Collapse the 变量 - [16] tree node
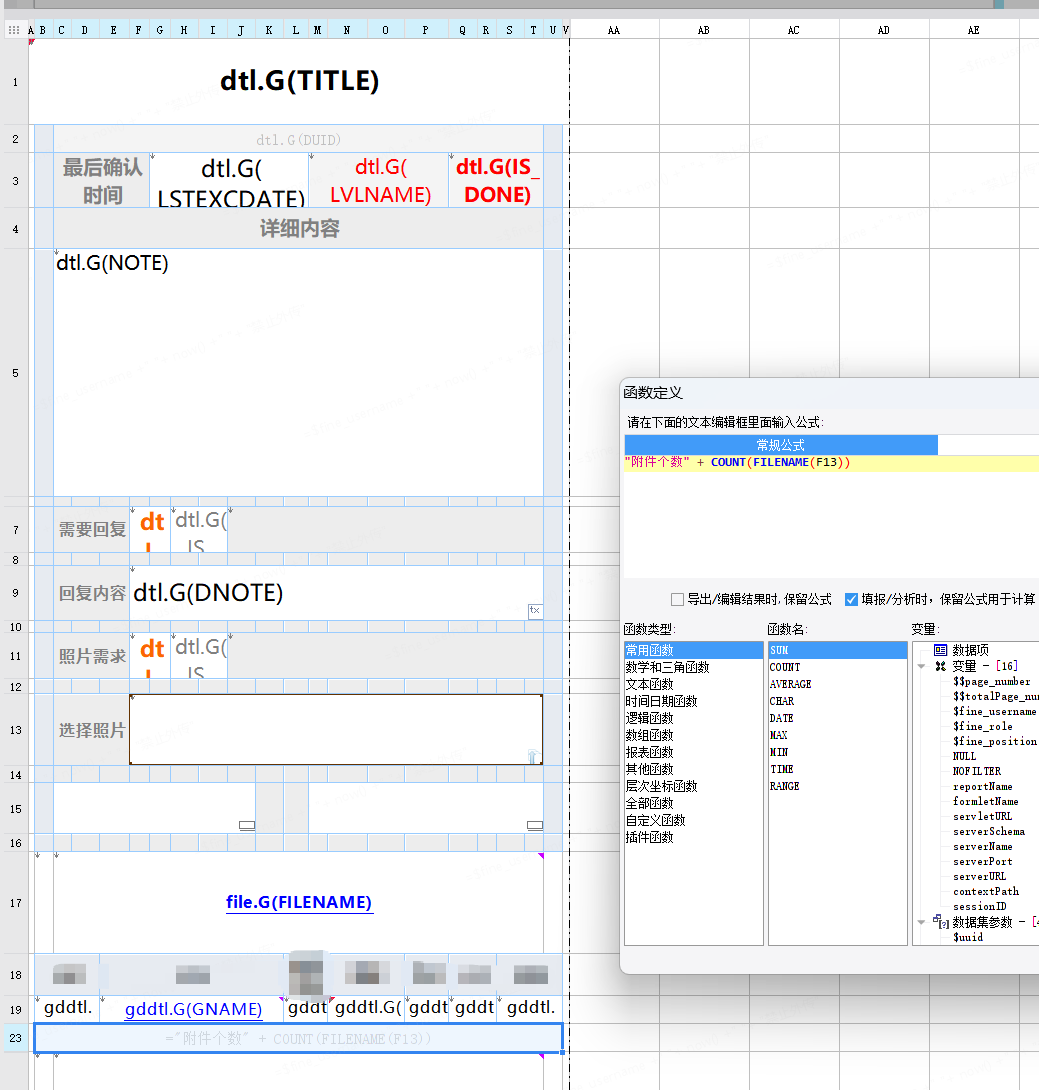 tap(922, 666)
